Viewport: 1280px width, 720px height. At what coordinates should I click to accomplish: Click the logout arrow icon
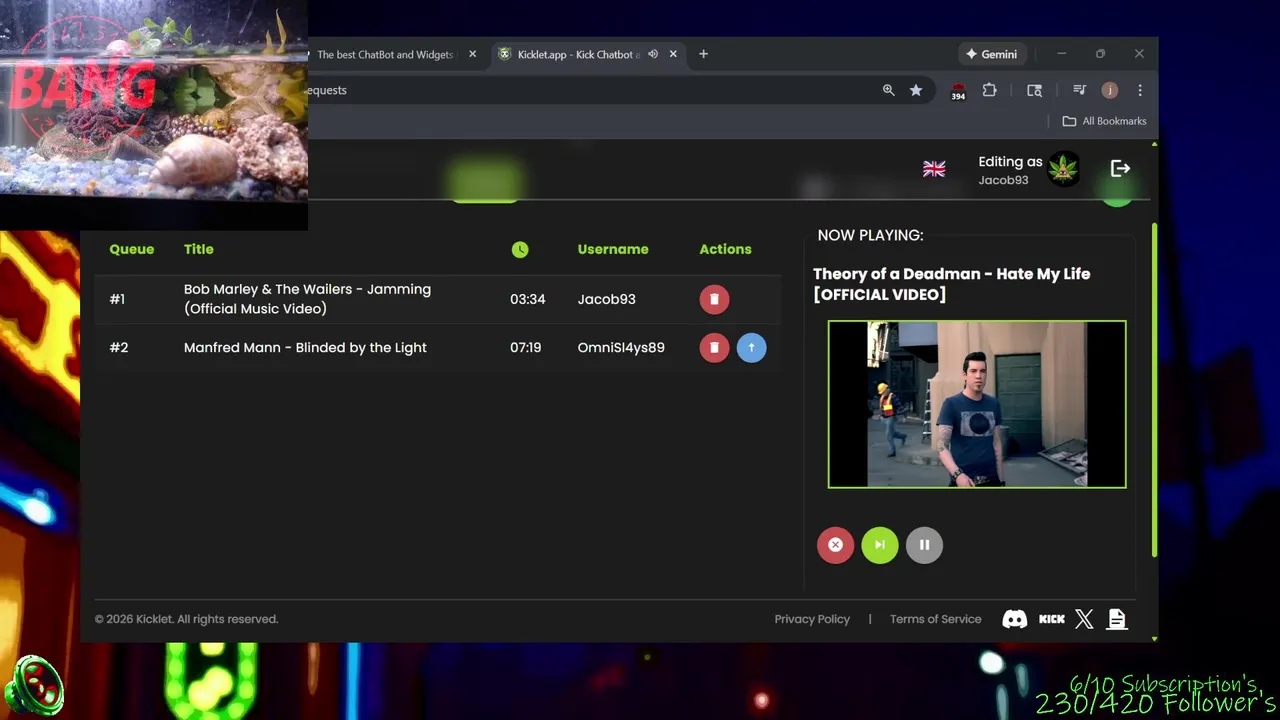pyautogui.click(x=1120, y=169)
